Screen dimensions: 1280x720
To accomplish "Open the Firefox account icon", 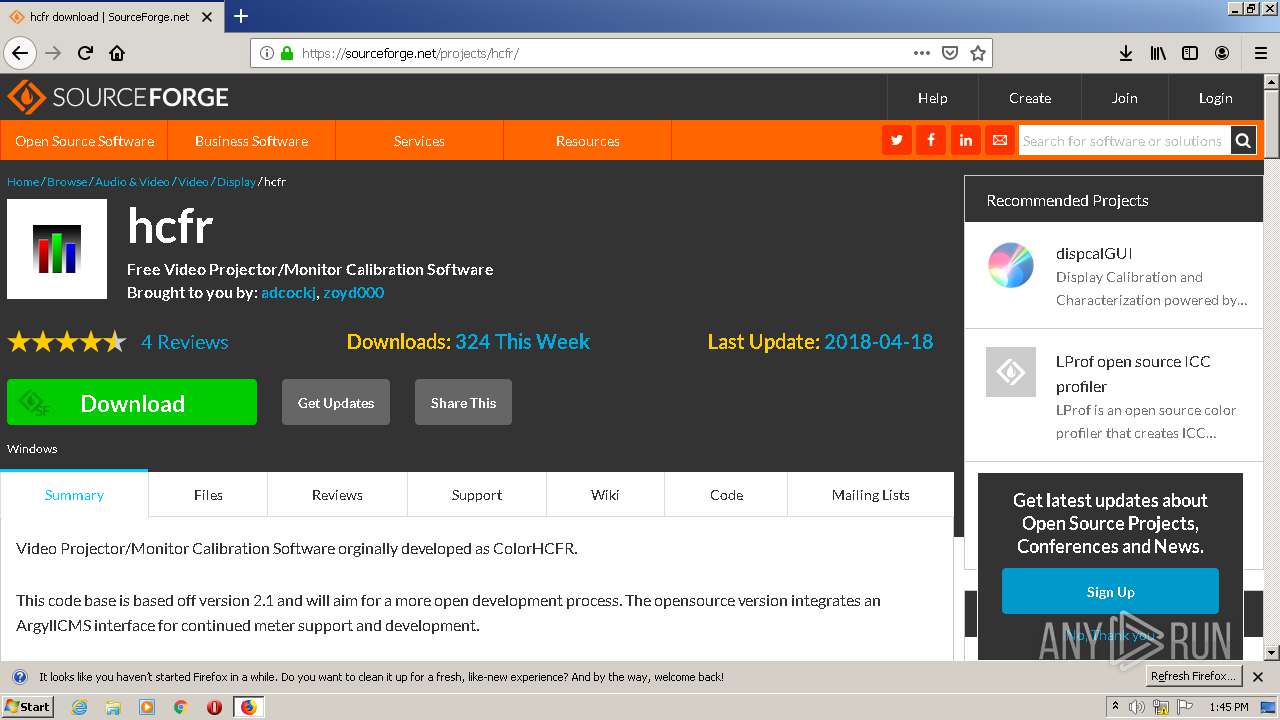I will pyautogui.click(x=1222, y=53).
